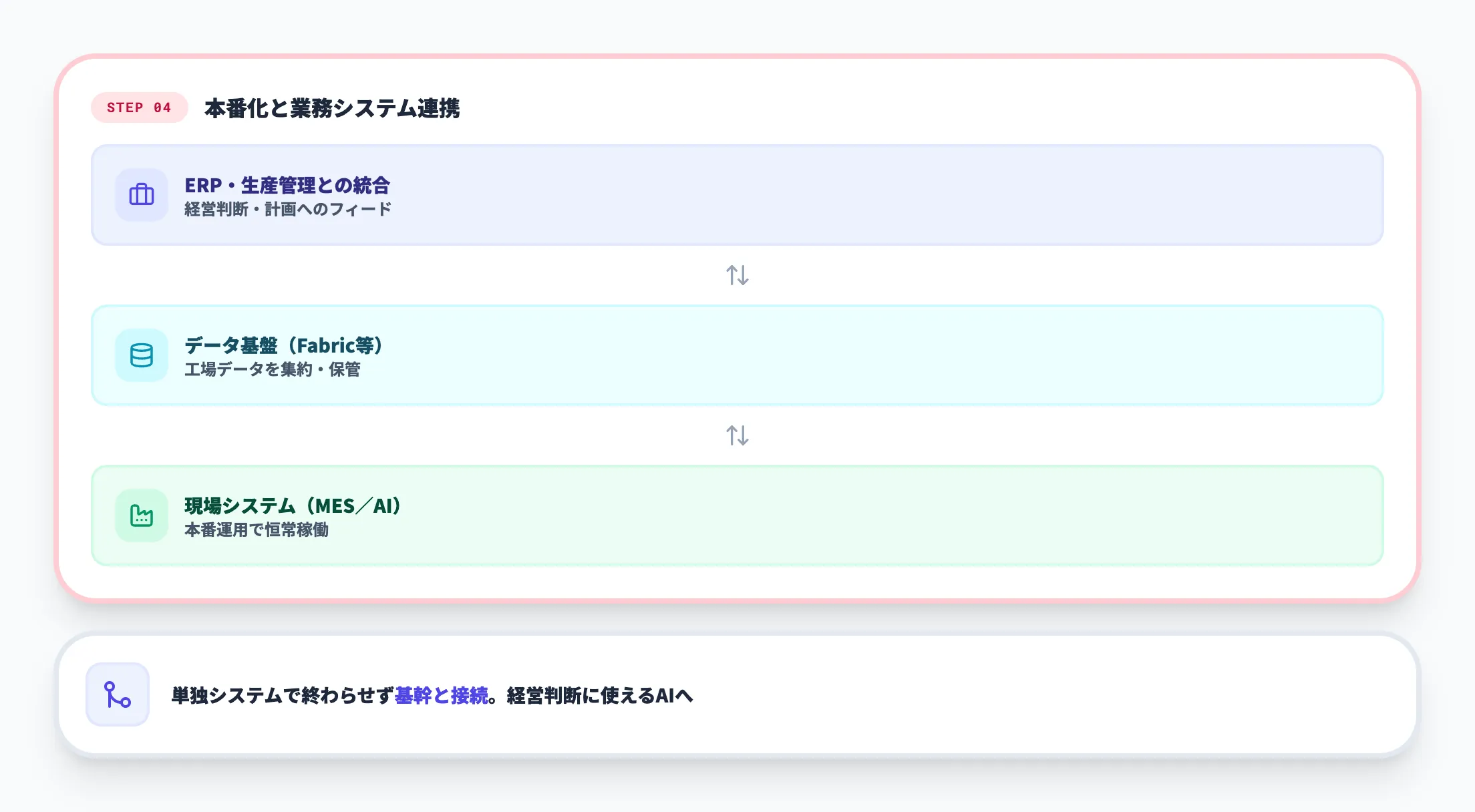
Task: Click the green factory icon background tile
Action: coord(141,516)
